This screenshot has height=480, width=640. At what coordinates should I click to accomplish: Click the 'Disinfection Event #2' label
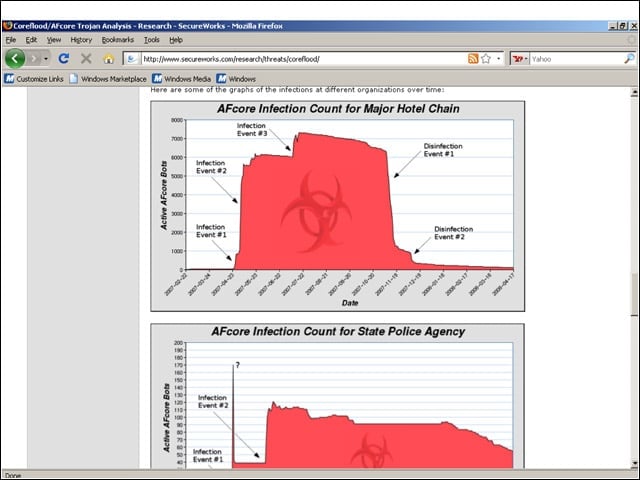(453, 233)
